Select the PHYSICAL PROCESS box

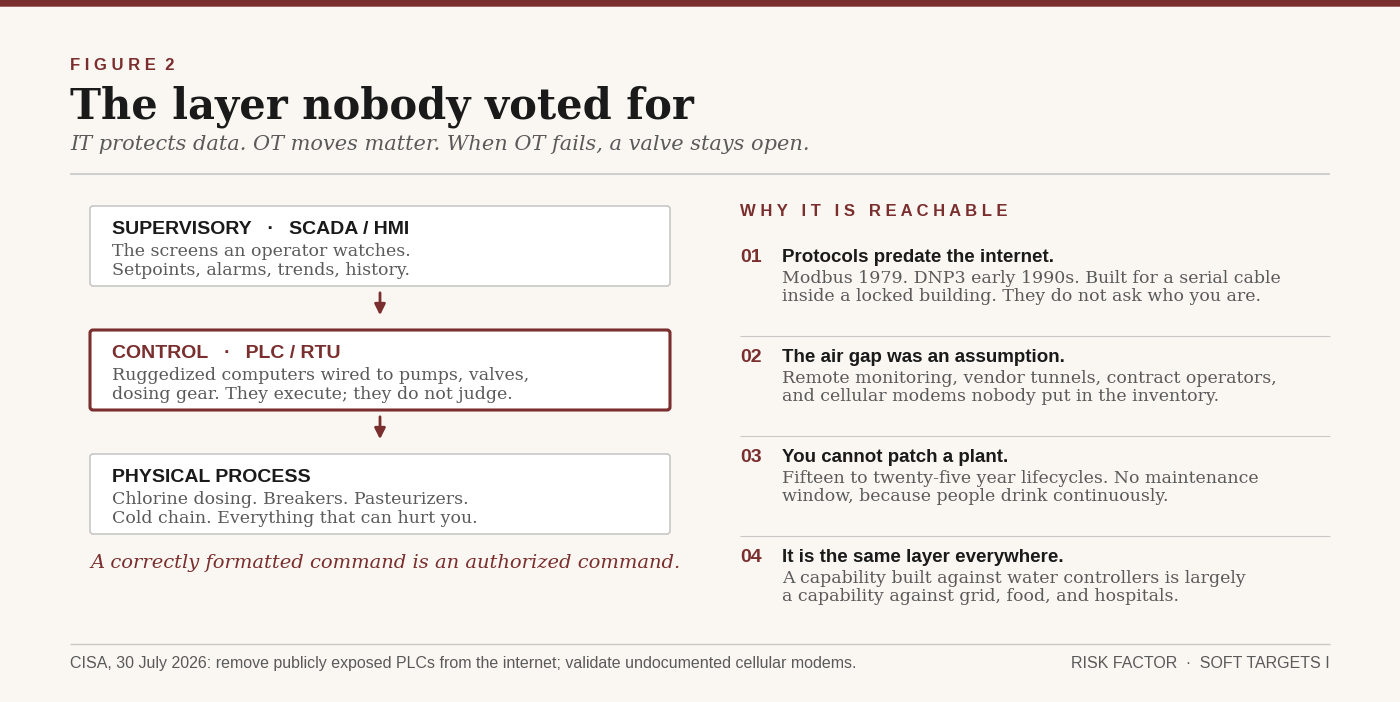pyautogui.click(x=380, y=494)
